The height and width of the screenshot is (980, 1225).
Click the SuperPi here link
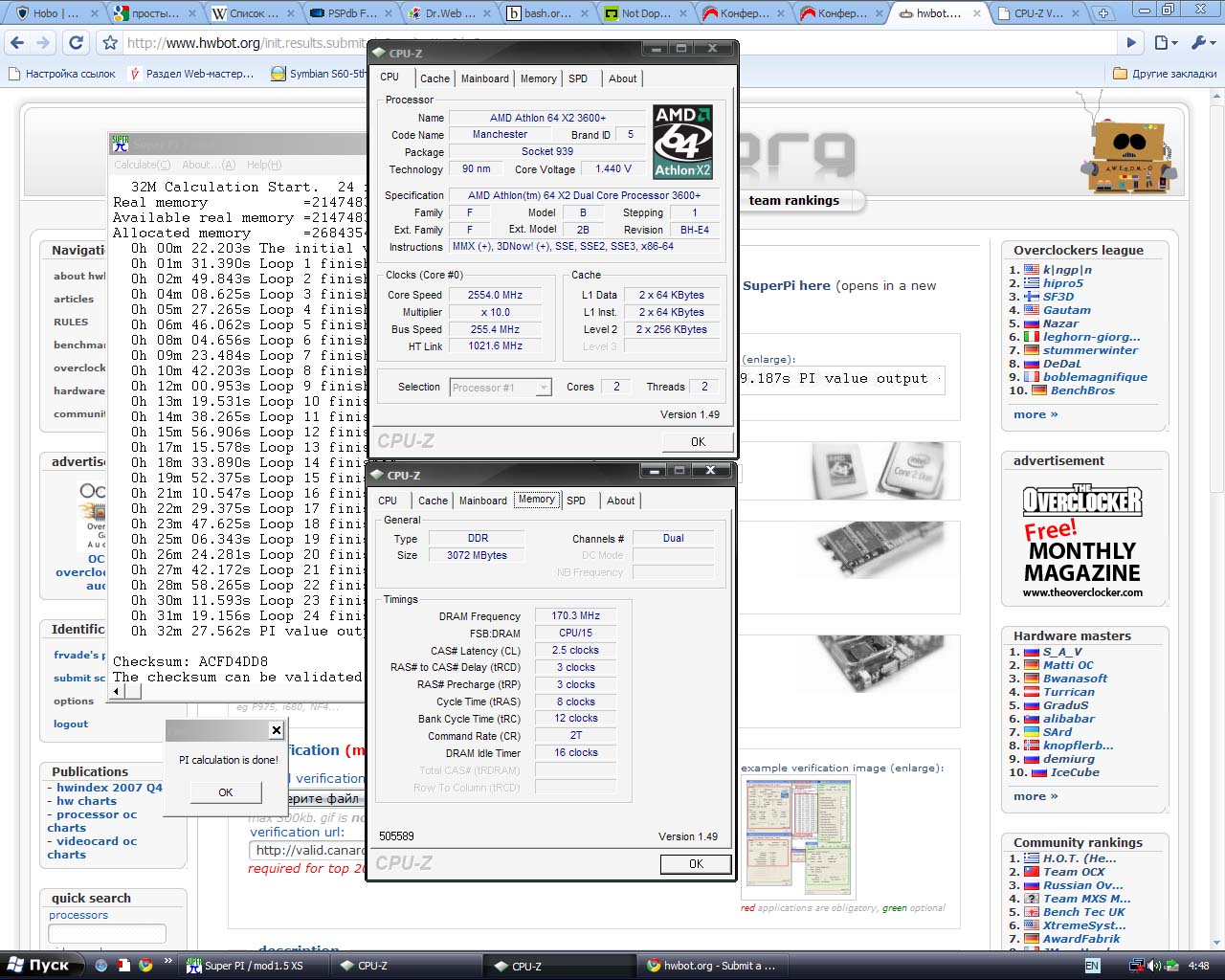[787, 285]
